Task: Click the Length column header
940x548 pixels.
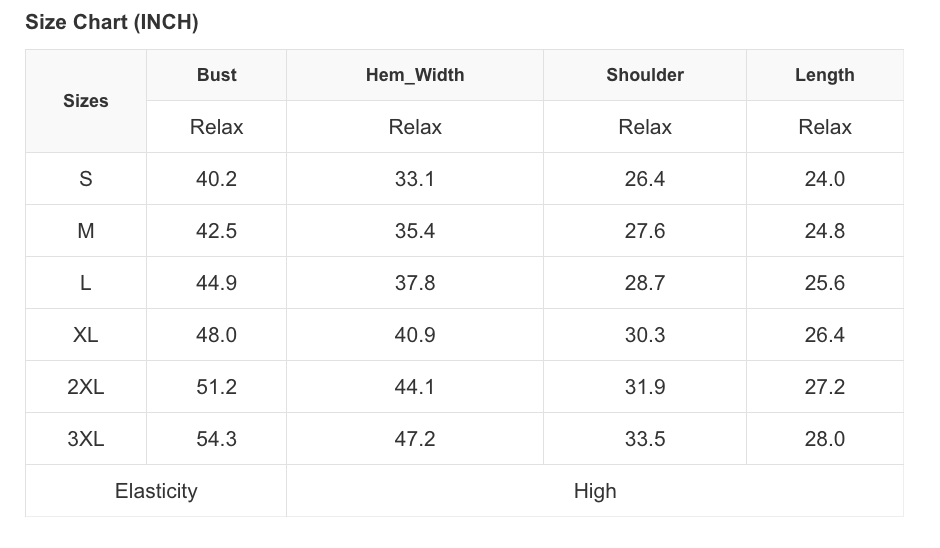Action: (x=825, y=75)
